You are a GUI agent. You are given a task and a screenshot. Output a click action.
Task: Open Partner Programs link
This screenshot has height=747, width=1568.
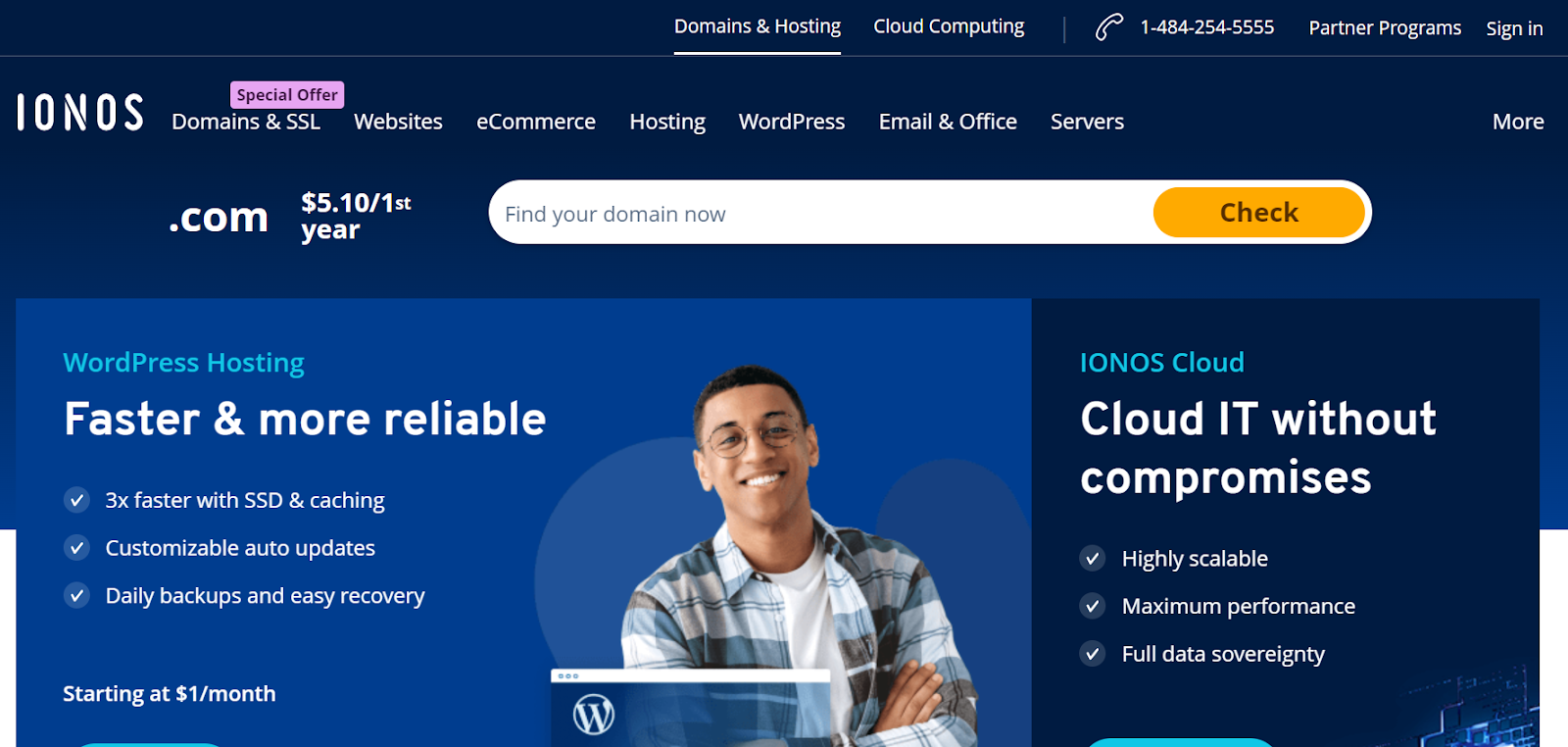tap(1385, 27)
